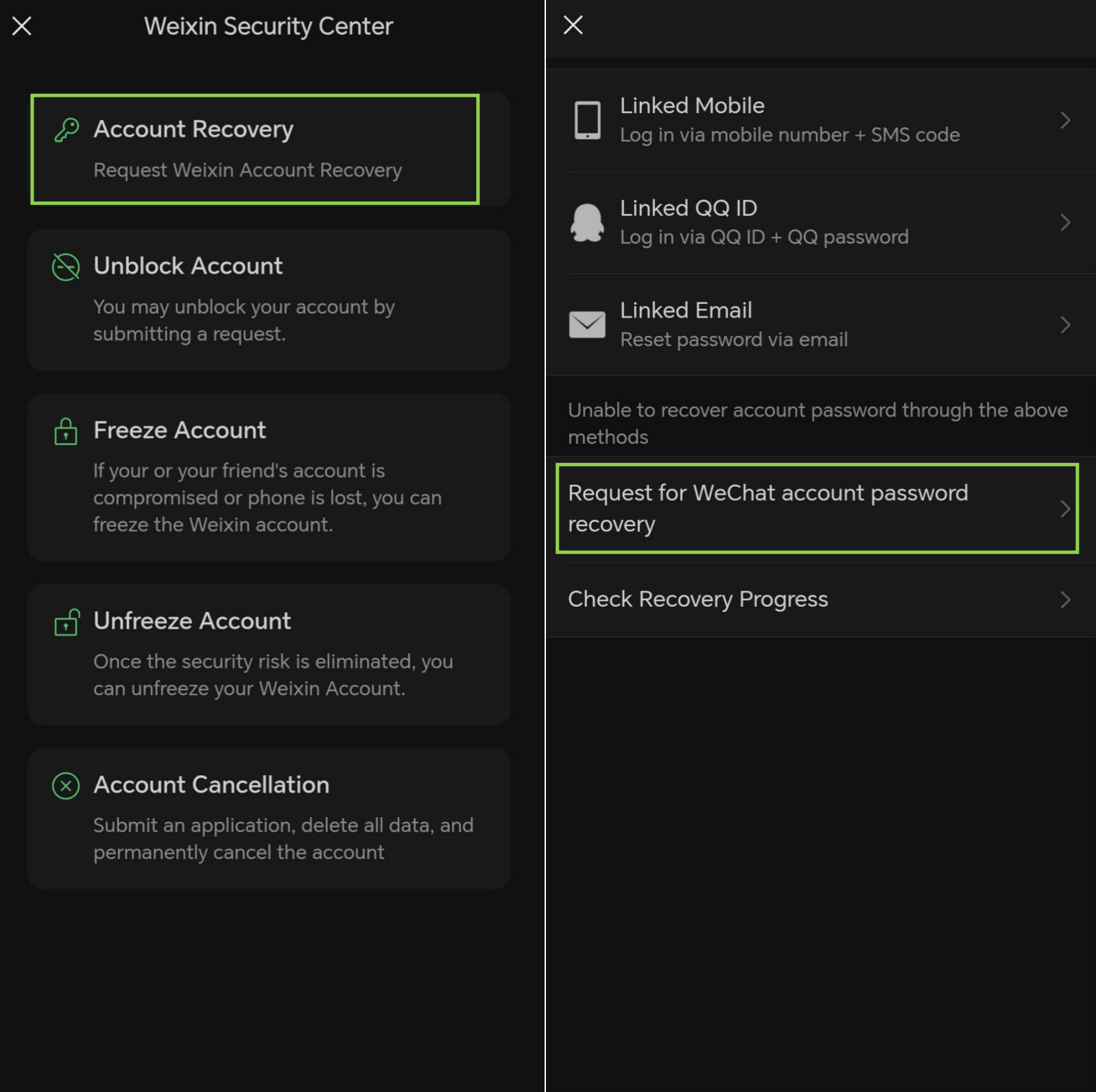Click the 'Weixin Security Center' title

(268, 26)
